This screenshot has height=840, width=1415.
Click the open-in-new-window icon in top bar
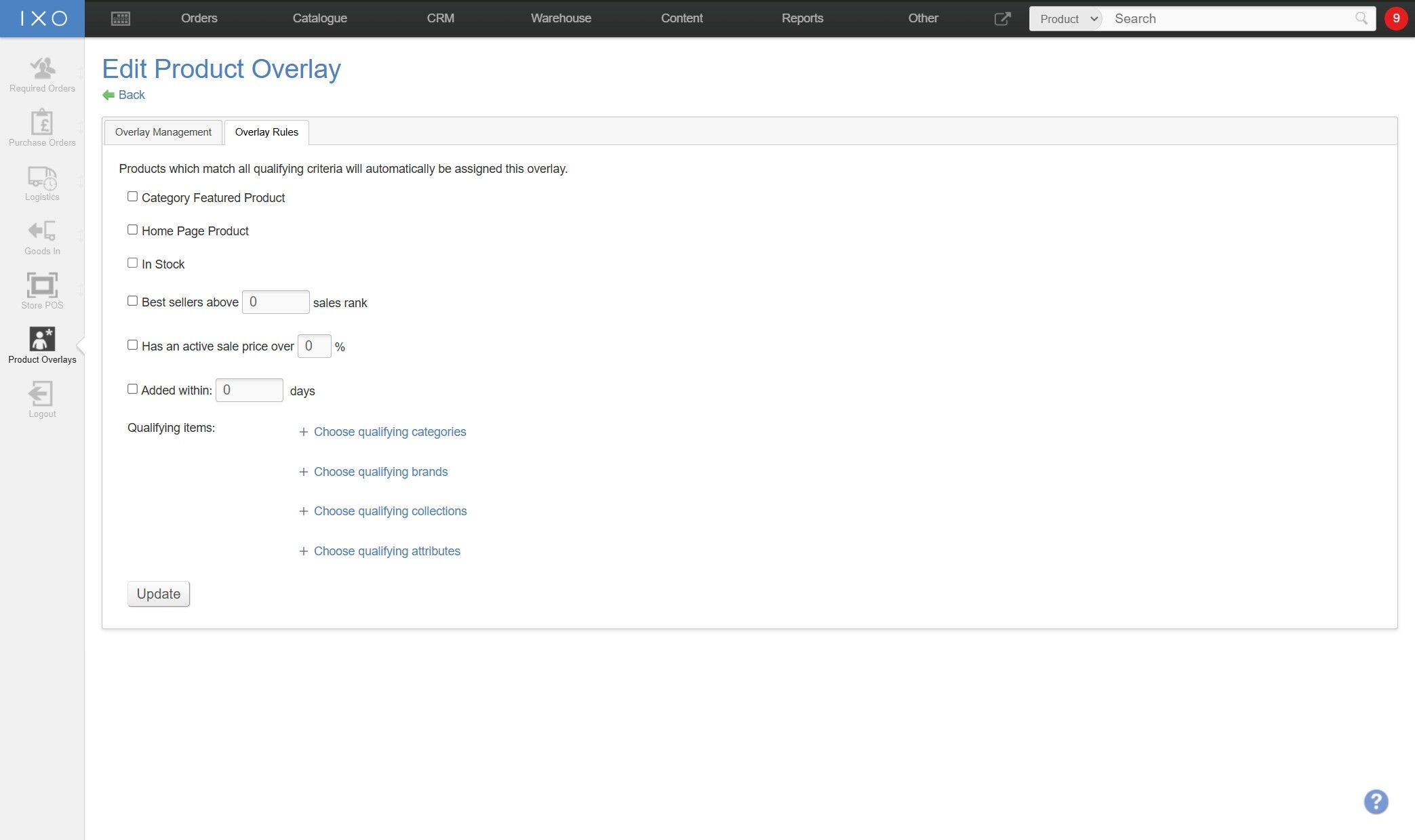tap(1002, 19)
